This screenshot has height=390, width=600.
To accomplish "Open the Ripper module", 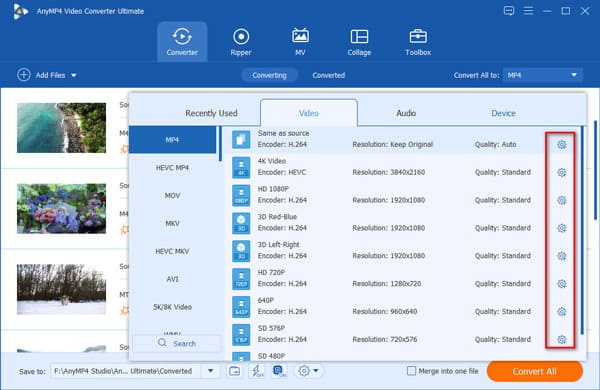I will 241,42.
